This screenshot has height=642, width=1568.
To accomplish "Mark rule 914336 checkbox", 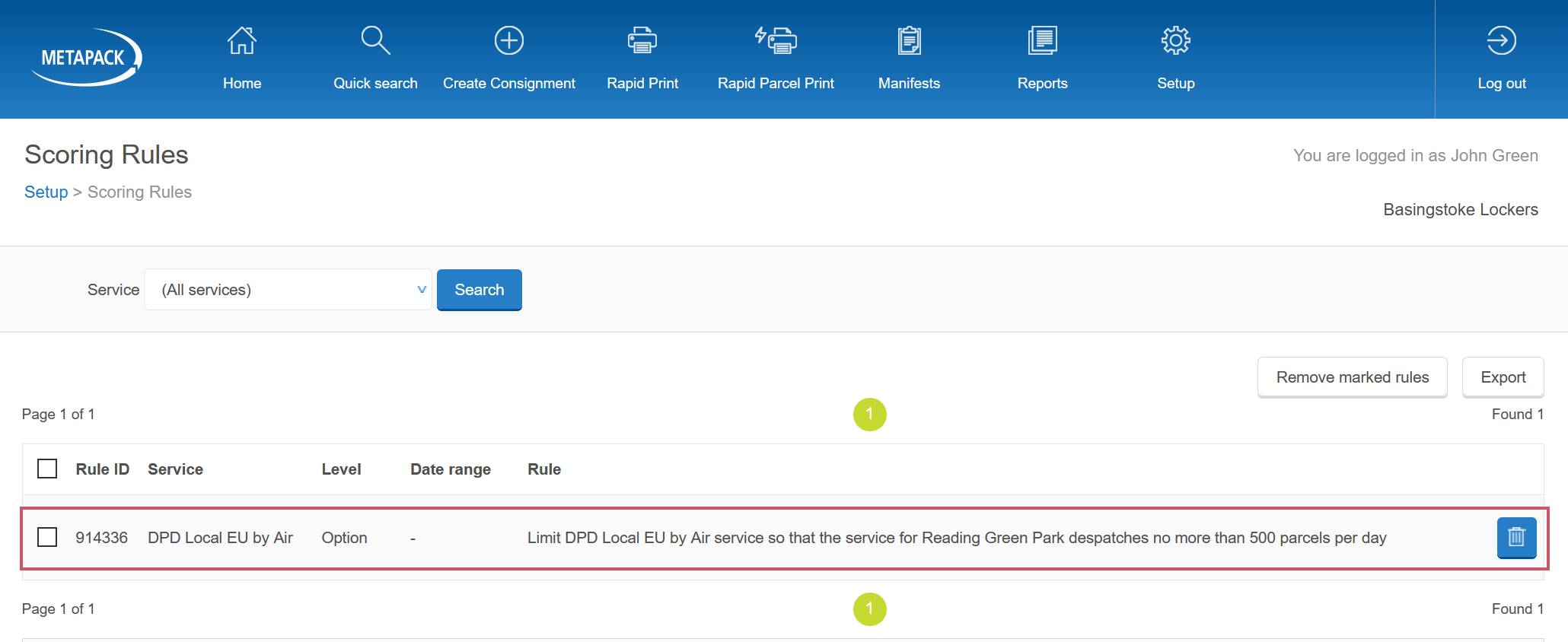I will click(47, 537).
